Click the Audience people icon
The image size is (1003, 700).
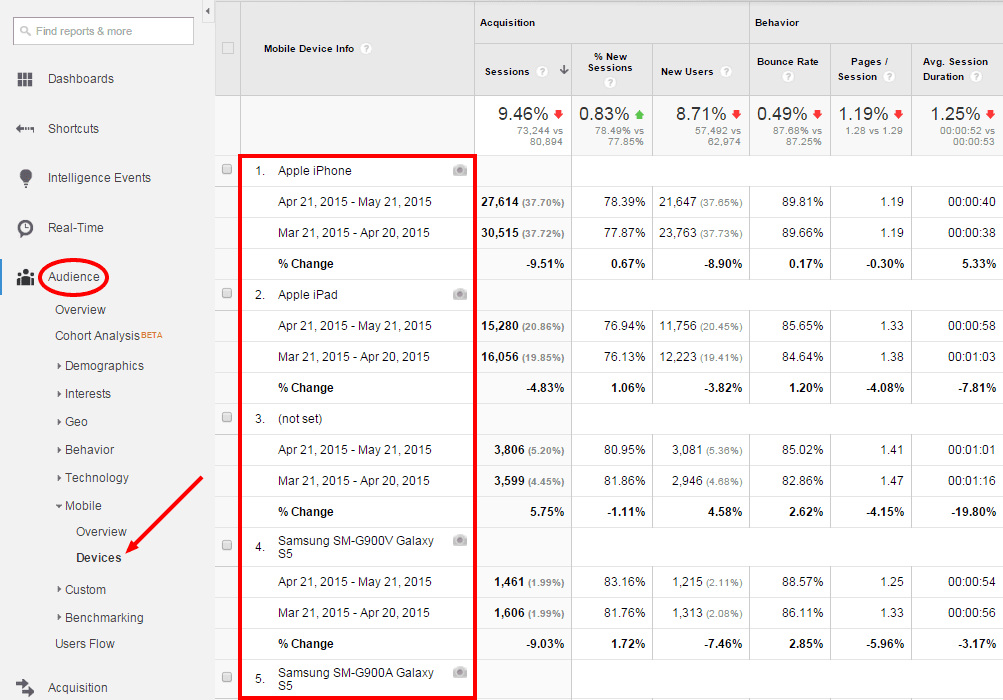click(x=25, y=277)
